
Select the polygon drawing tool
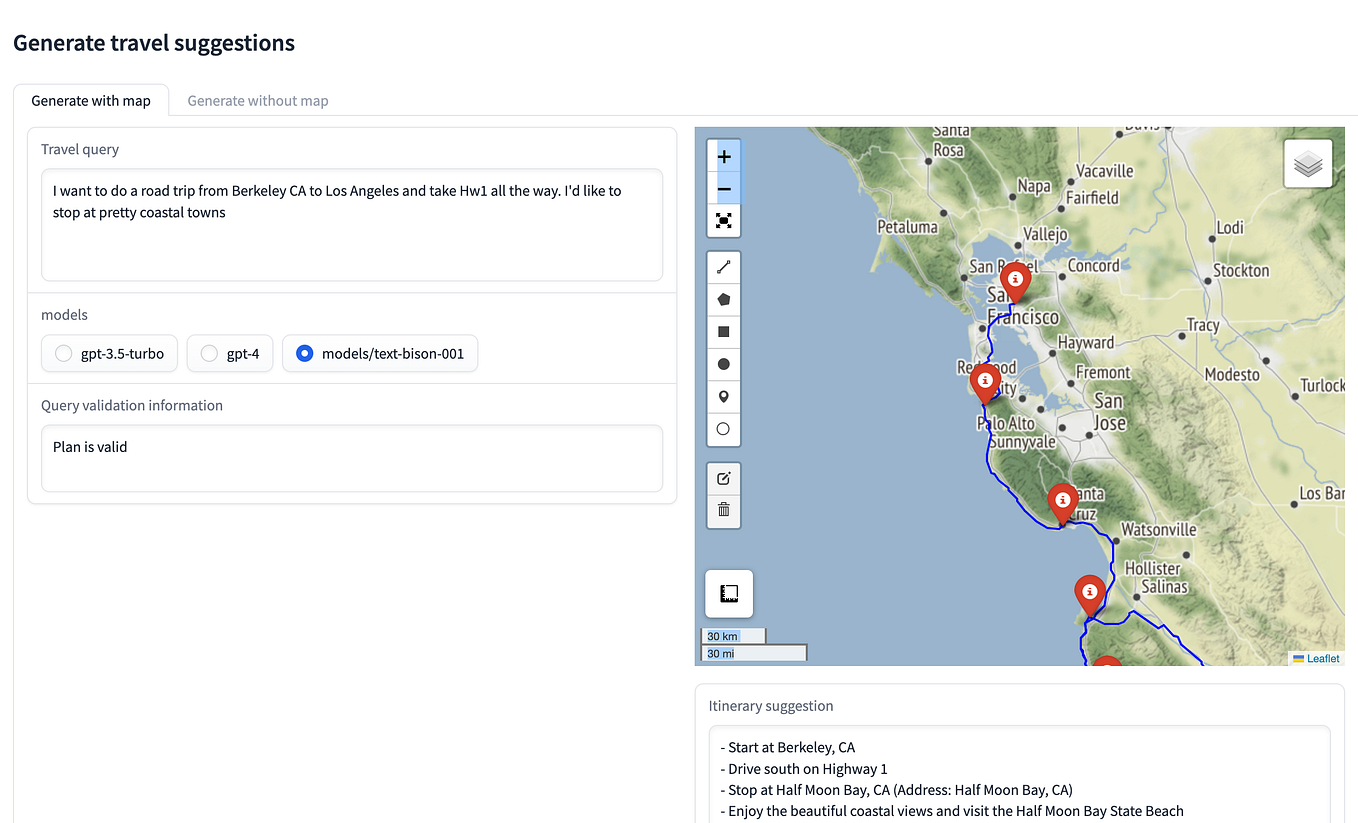click(723, 299)
